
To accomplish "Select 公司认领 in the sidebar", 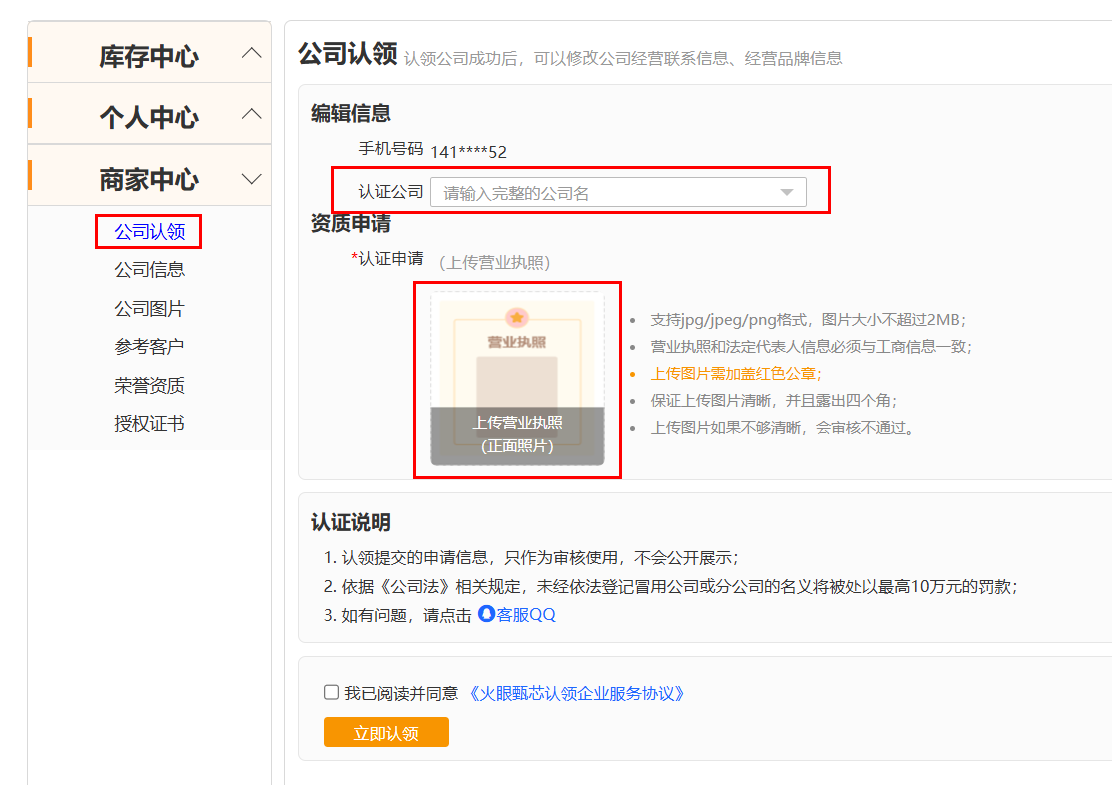I will pyautogui.click(x=150, y=232).
